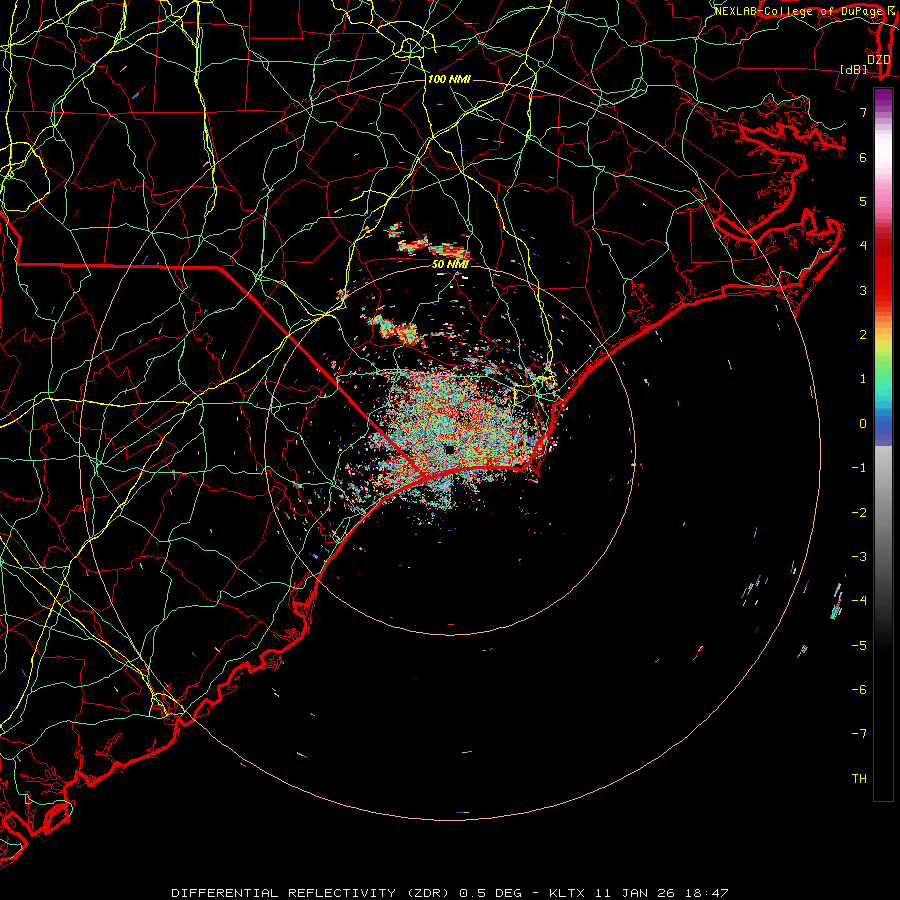Viewport: 900px width, 900px height.
Task: Click the "-5" value on the color scale
Action: click(859, 646)
